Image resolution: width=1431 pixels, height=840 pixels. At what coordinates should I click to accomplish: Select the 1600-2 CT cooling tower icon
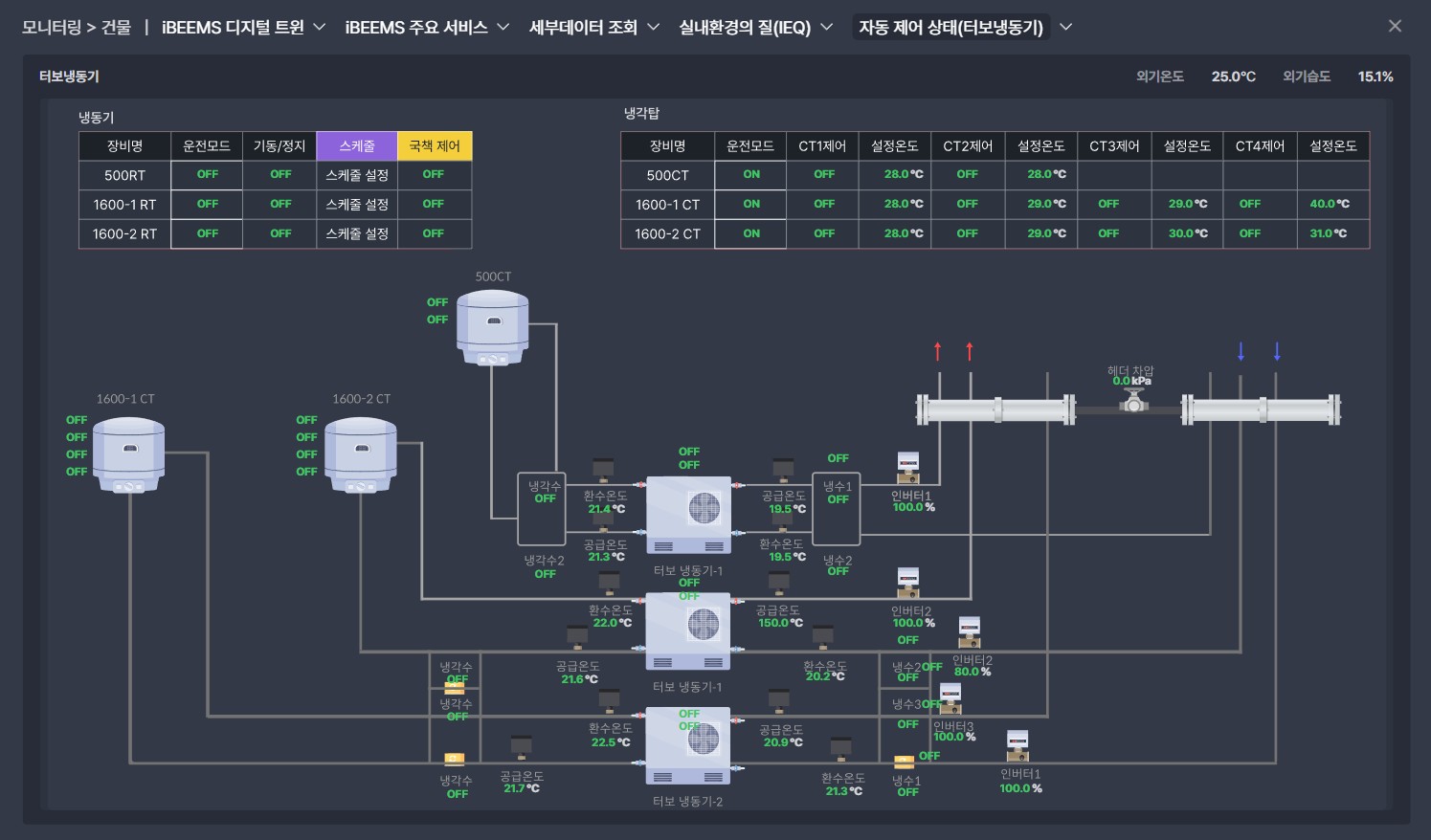[360, 454]
